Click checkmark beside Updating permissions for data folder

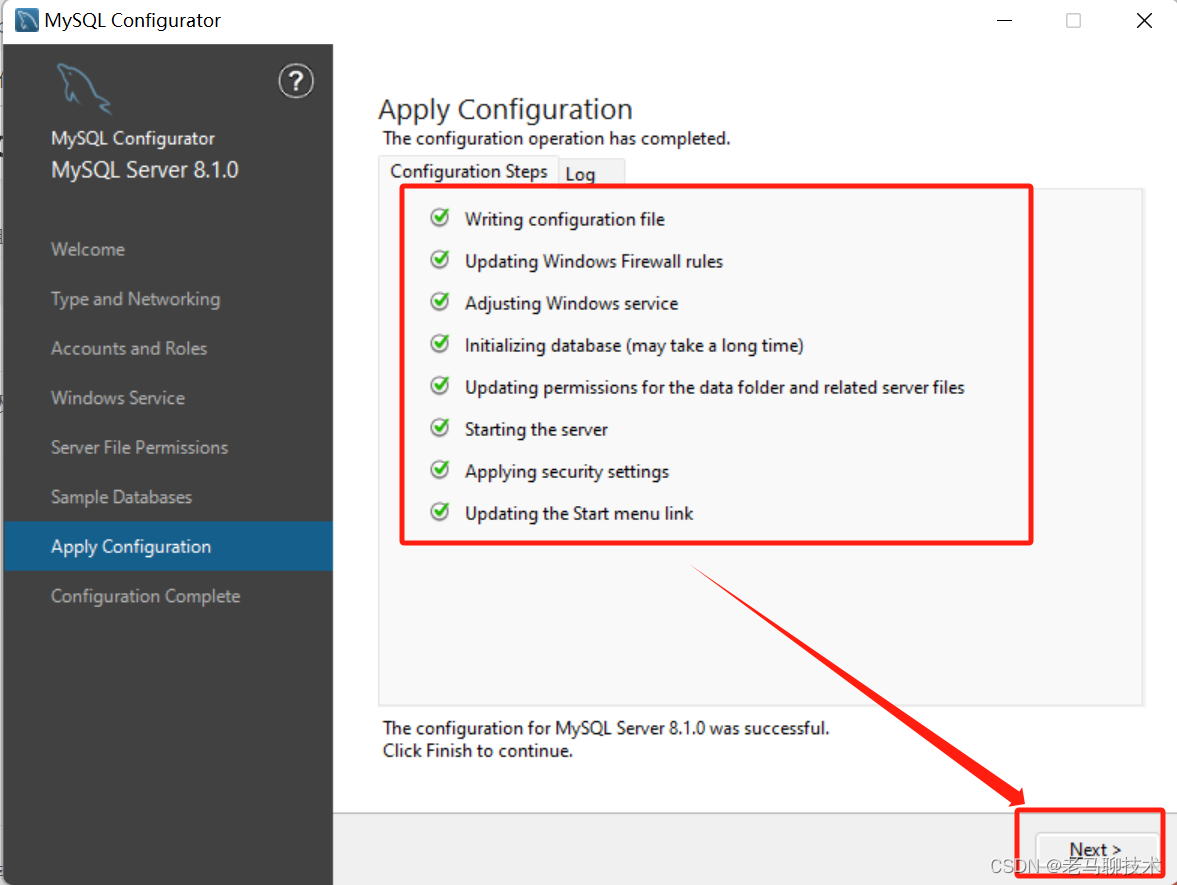click(440, 386)
